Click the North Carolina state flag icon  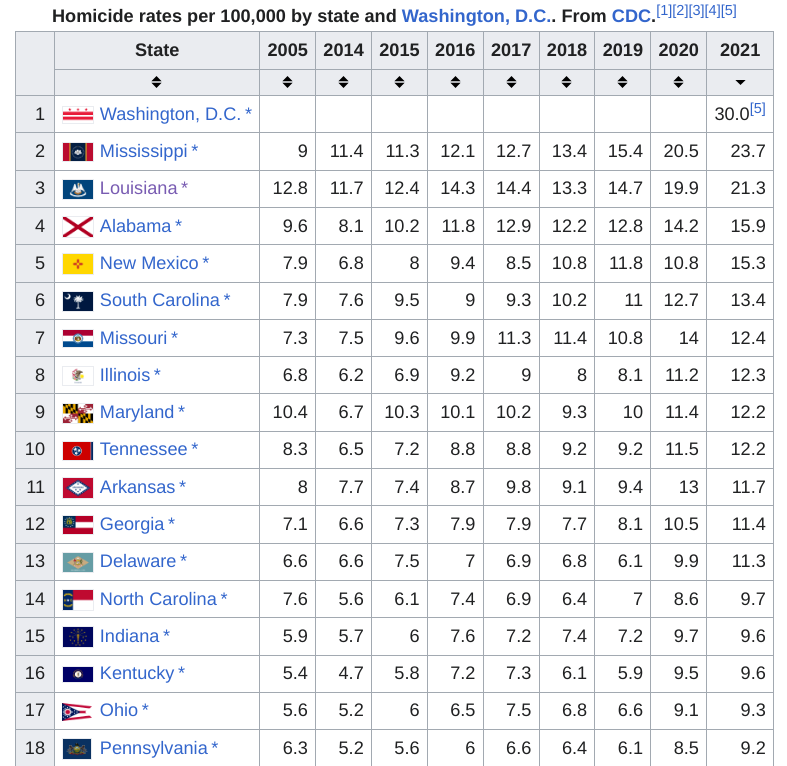(x=78, y=600)
